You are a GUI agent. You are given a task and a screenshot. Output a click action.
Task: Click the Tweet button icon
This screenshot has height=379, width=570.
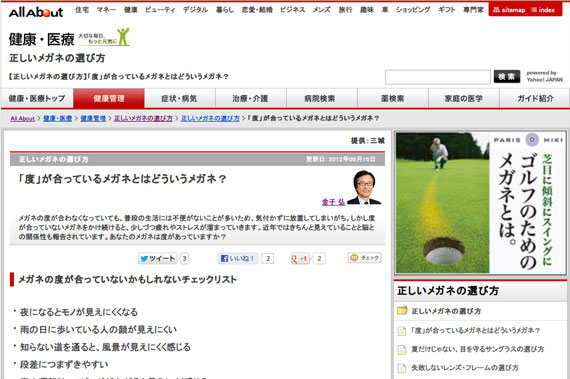(157, 258)
